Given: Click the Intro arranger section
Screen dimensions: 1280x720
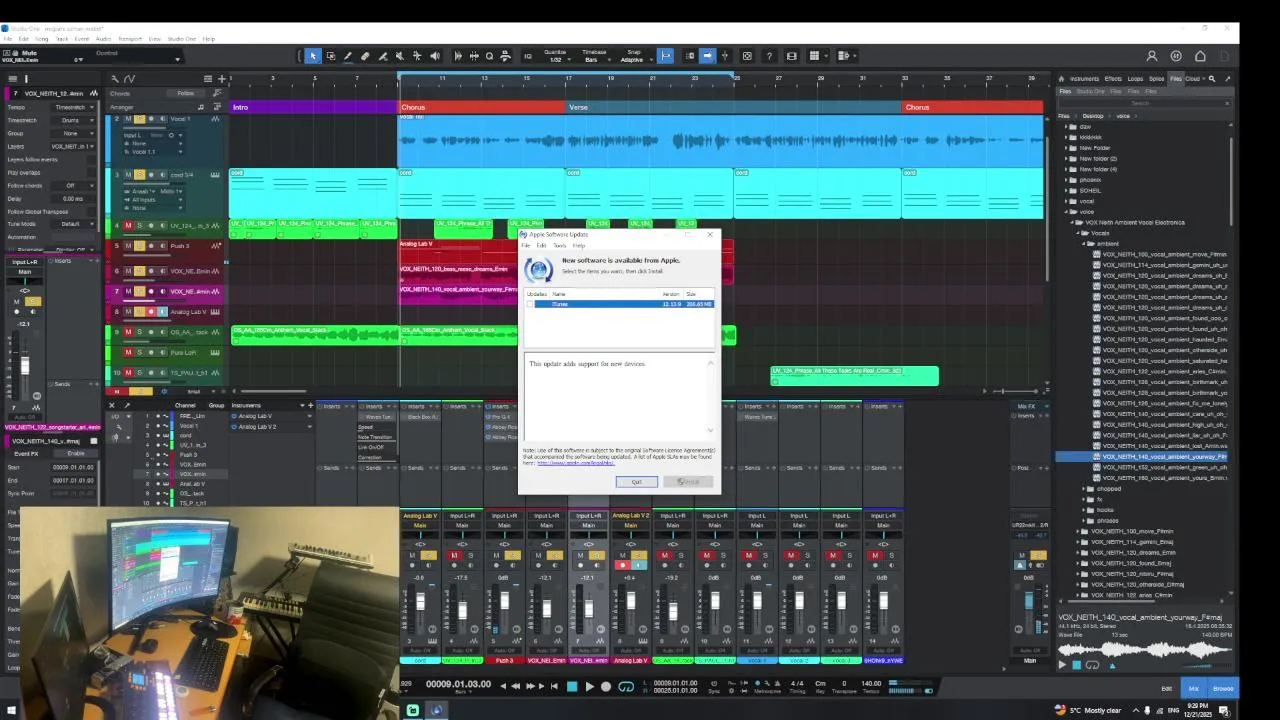Looking at the screenshot, I should tap(314, 107).
